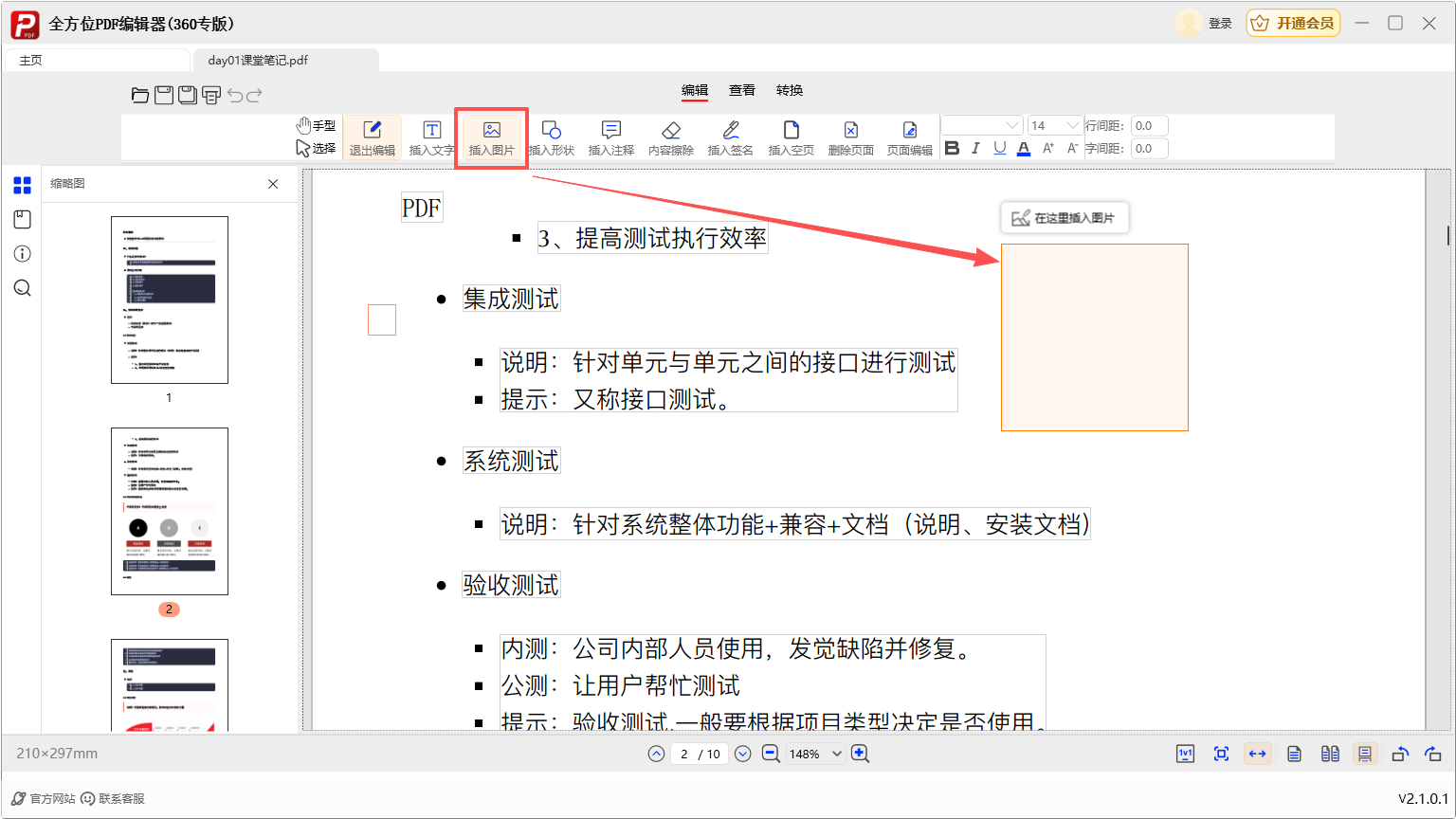This screenshot has width=1456, height=819.
Task: Toggle underline text formatting
Action: 999,149
